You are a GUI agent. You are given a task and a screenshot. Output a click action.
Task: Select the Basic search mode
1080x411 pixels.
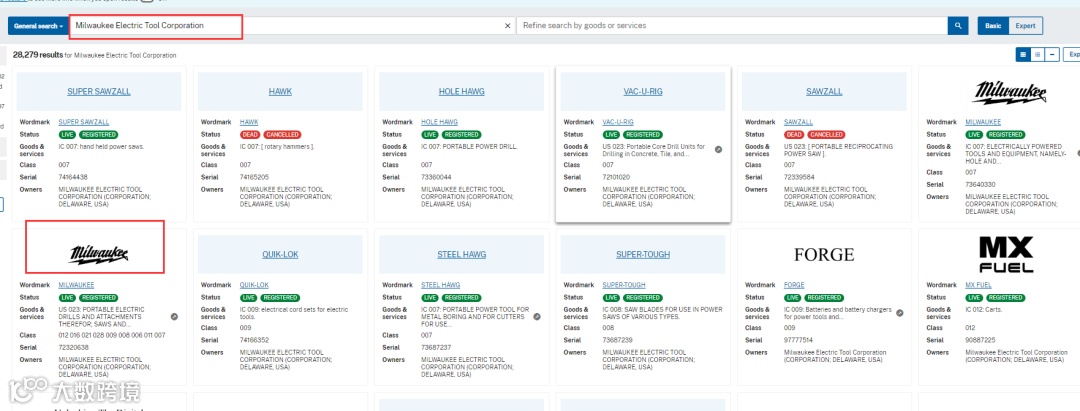point(993,25)
